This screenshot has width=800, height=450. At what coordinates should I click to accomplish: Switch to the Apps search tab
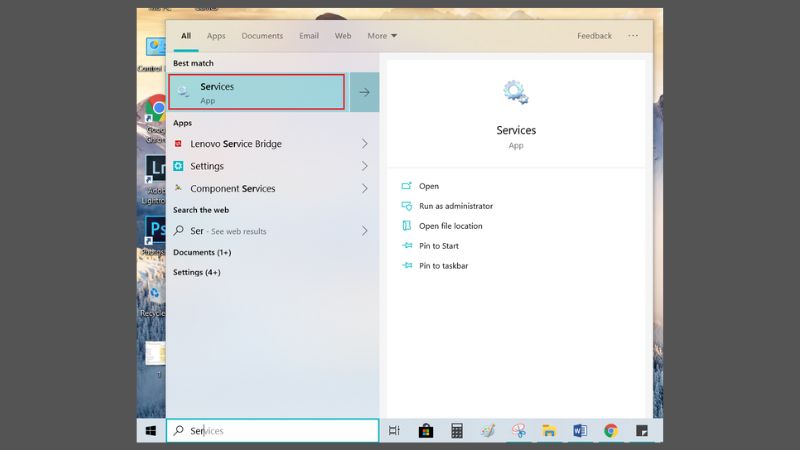click(216, 36)
